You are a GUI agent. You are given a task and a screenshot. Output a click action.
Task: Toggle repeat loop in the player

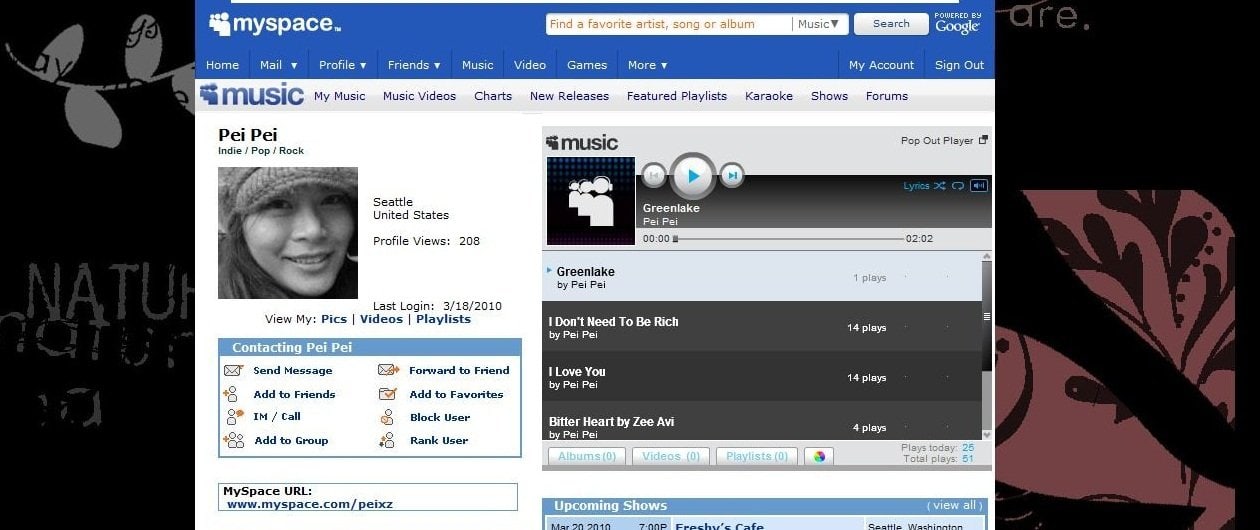tap(958, 186)
